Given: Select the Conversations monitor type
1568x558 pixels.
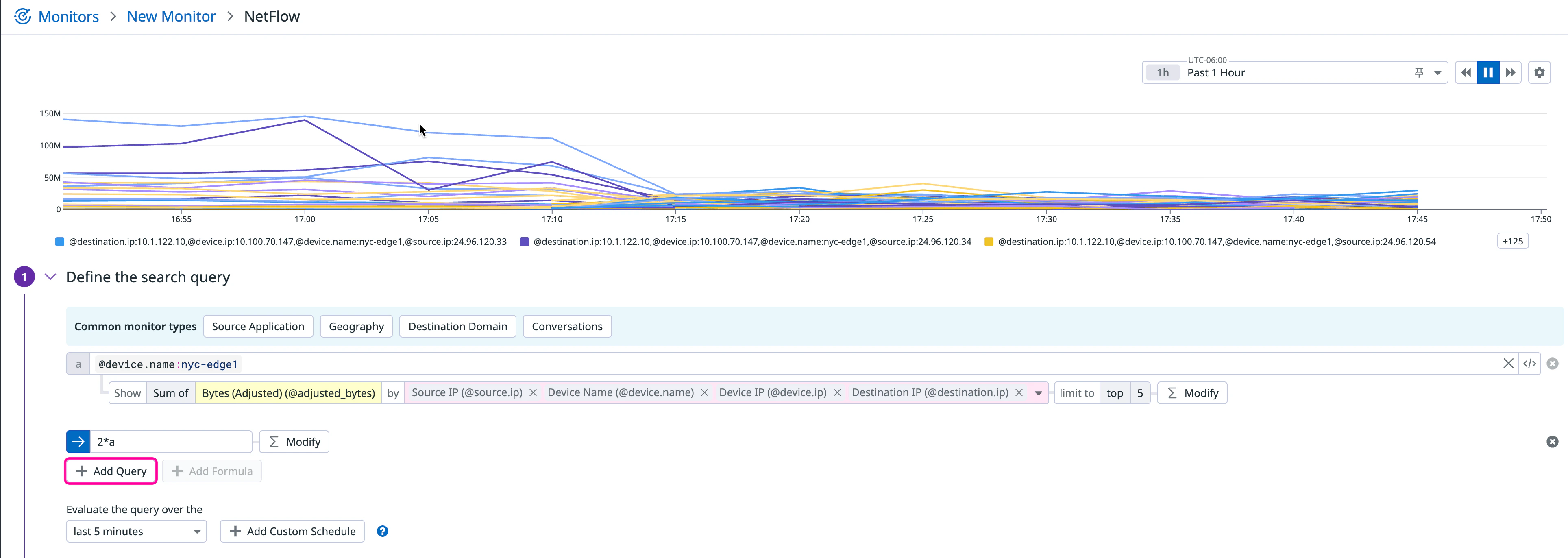Looking at the screenshot, I should click(x=567, y=326).
